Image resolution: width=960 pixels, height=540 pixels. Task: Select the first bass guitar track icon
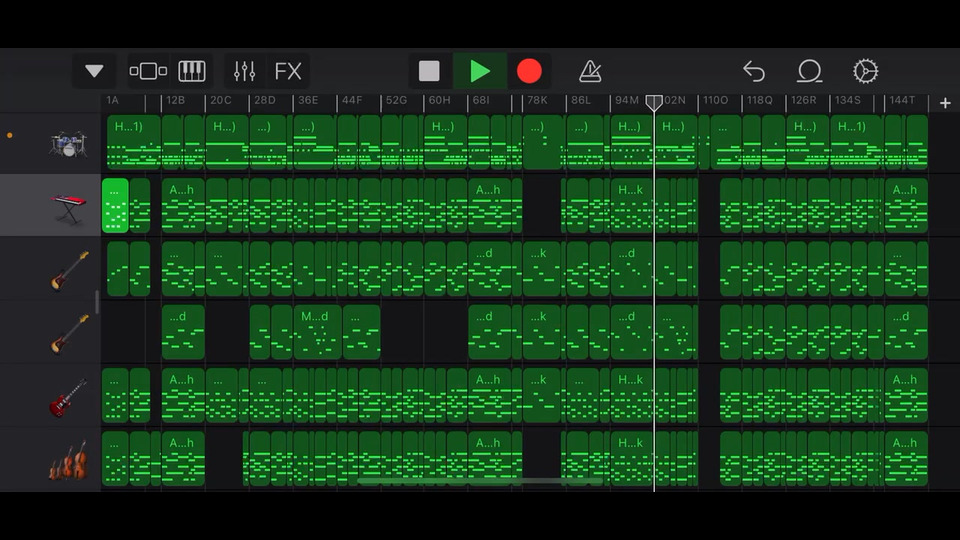coord(69,270)
